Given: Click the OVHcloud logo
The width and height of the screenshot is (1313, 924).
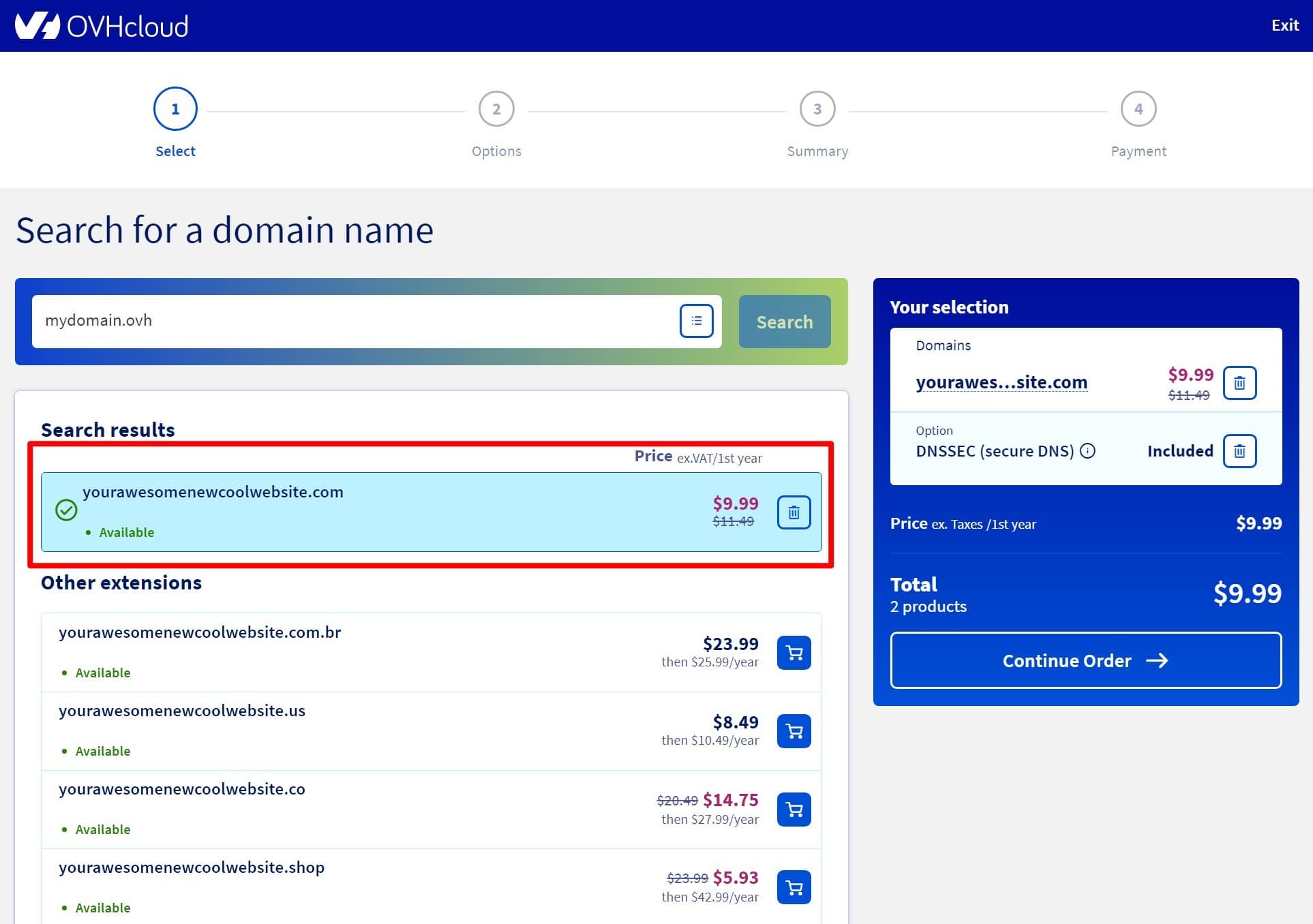Looking at the screenshot, I should [x=102, y=25].
